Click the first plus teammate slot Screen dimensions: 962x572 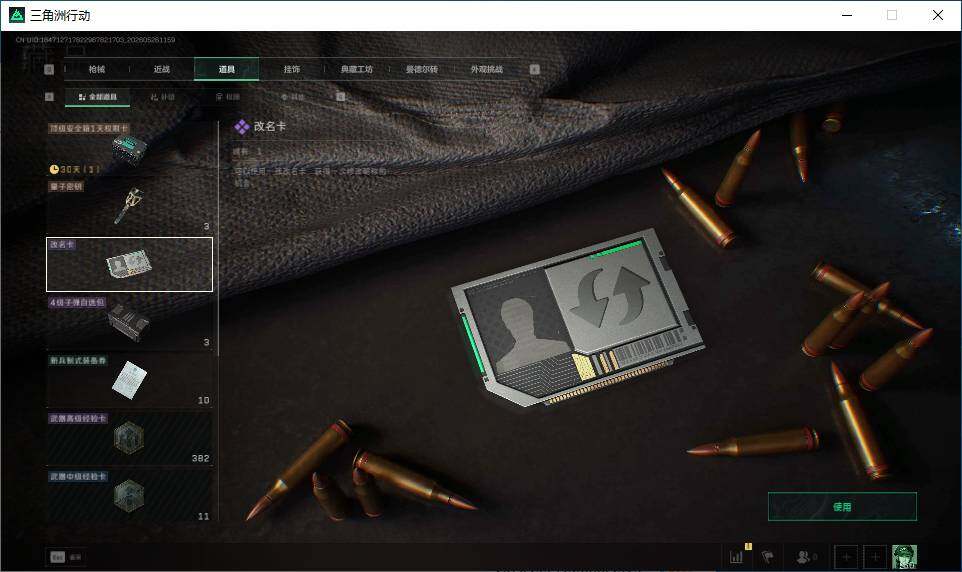coord(846,557)
